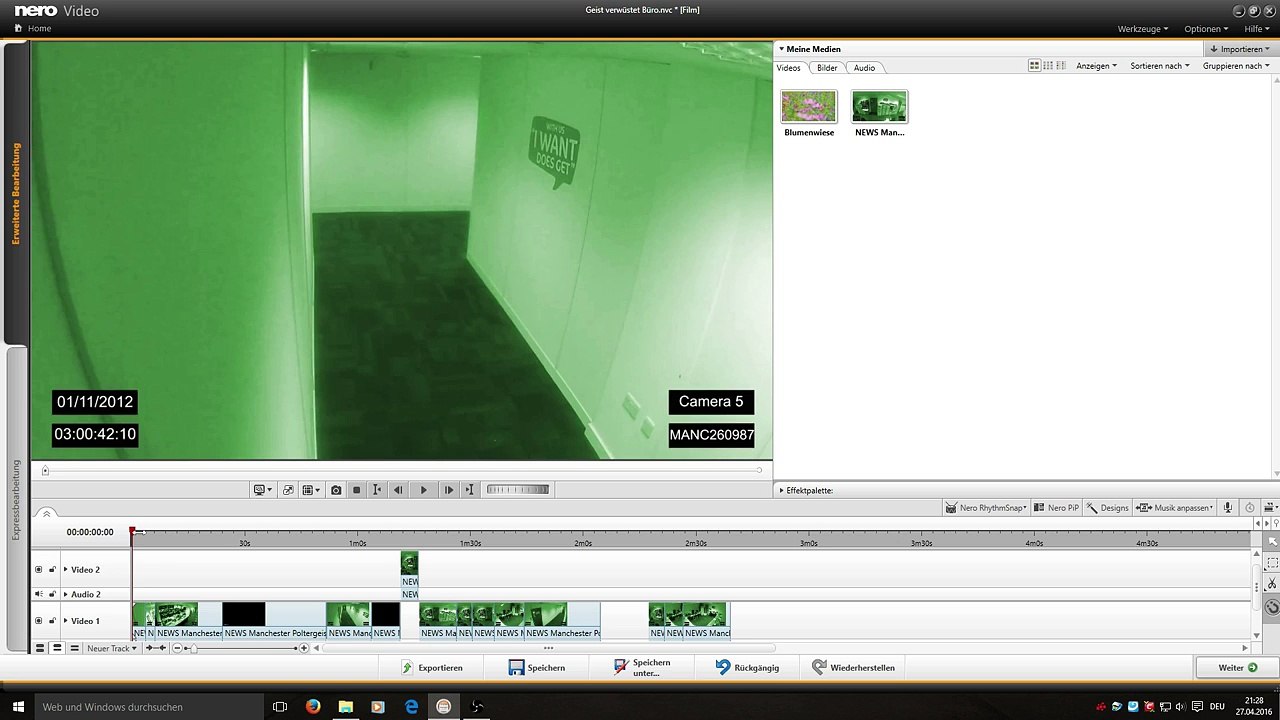Toggle the magnet snapping tool
Viewport: 1280px width, 720px height.
[1272, 606]
